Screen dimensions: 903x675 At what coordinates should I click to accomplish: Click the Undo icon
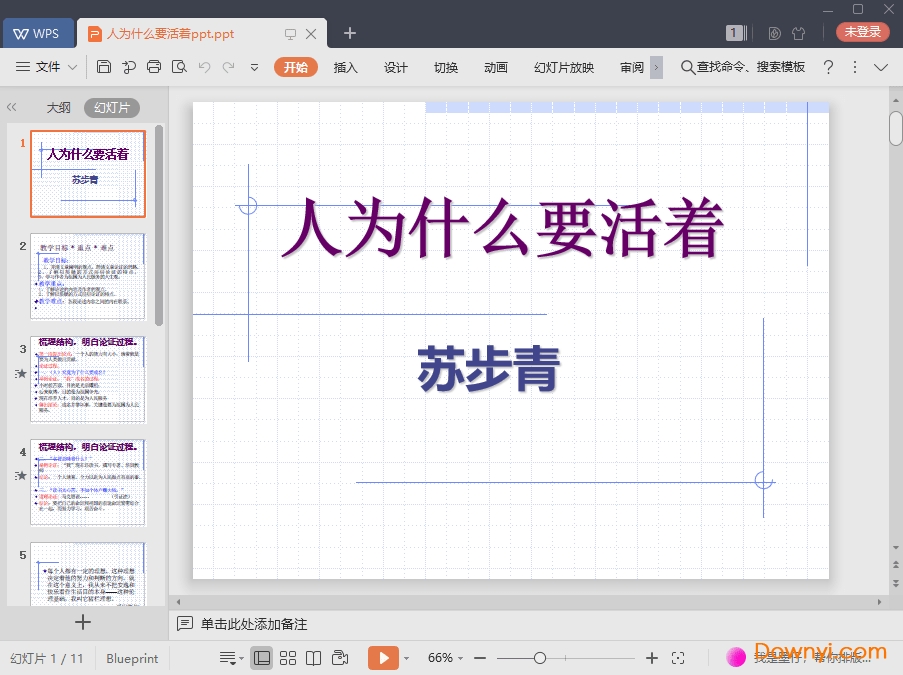[206, 67]
